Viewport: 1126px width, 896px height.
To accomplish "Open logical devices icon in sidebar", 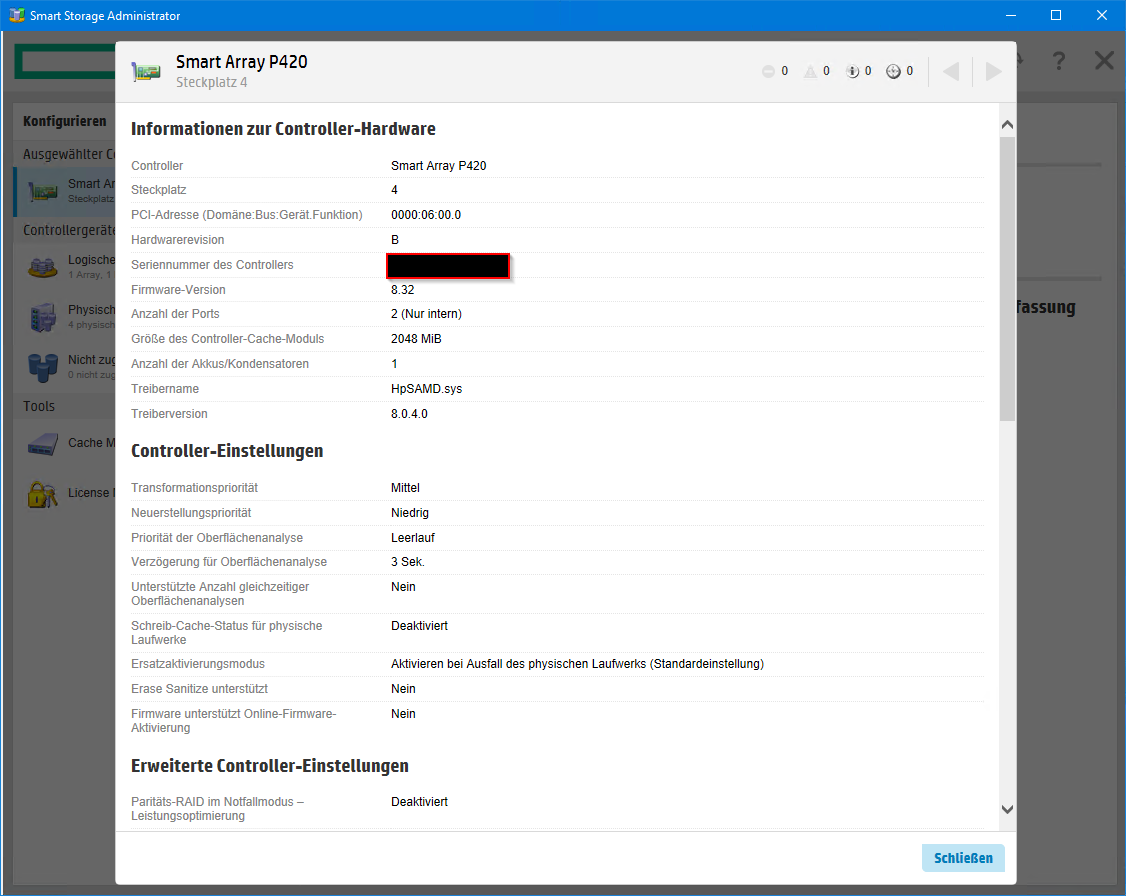I will (x=42, y=267).
